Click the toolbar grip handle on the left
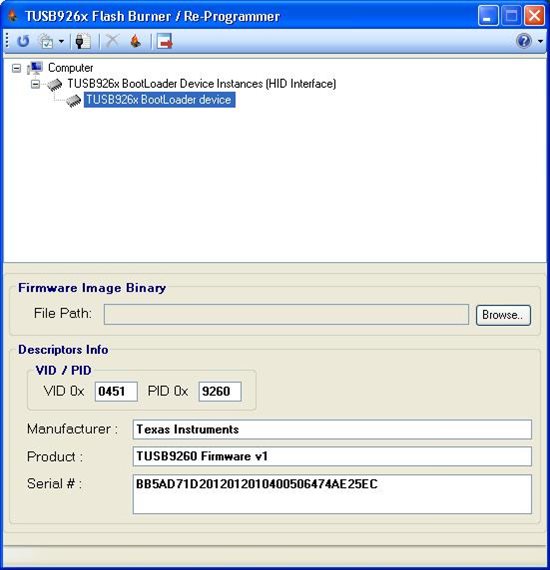 pos(7,41)
